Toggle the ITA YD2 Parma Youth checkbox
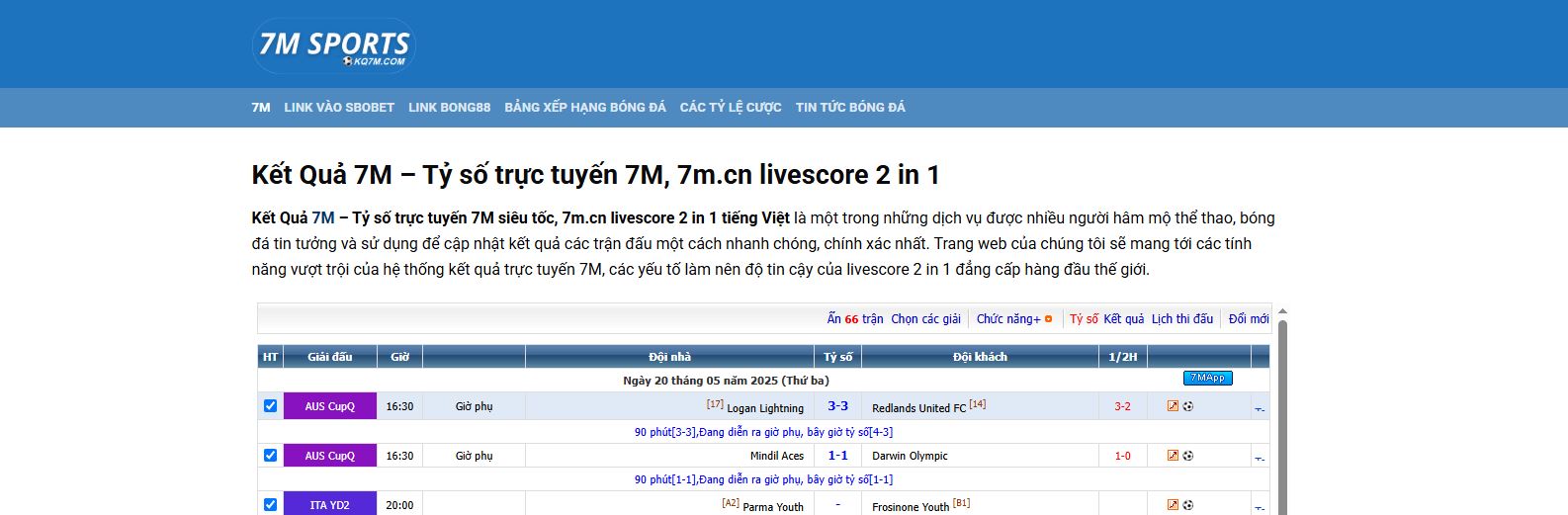Screen dimensions: 1568x515 tap(270, 505)
